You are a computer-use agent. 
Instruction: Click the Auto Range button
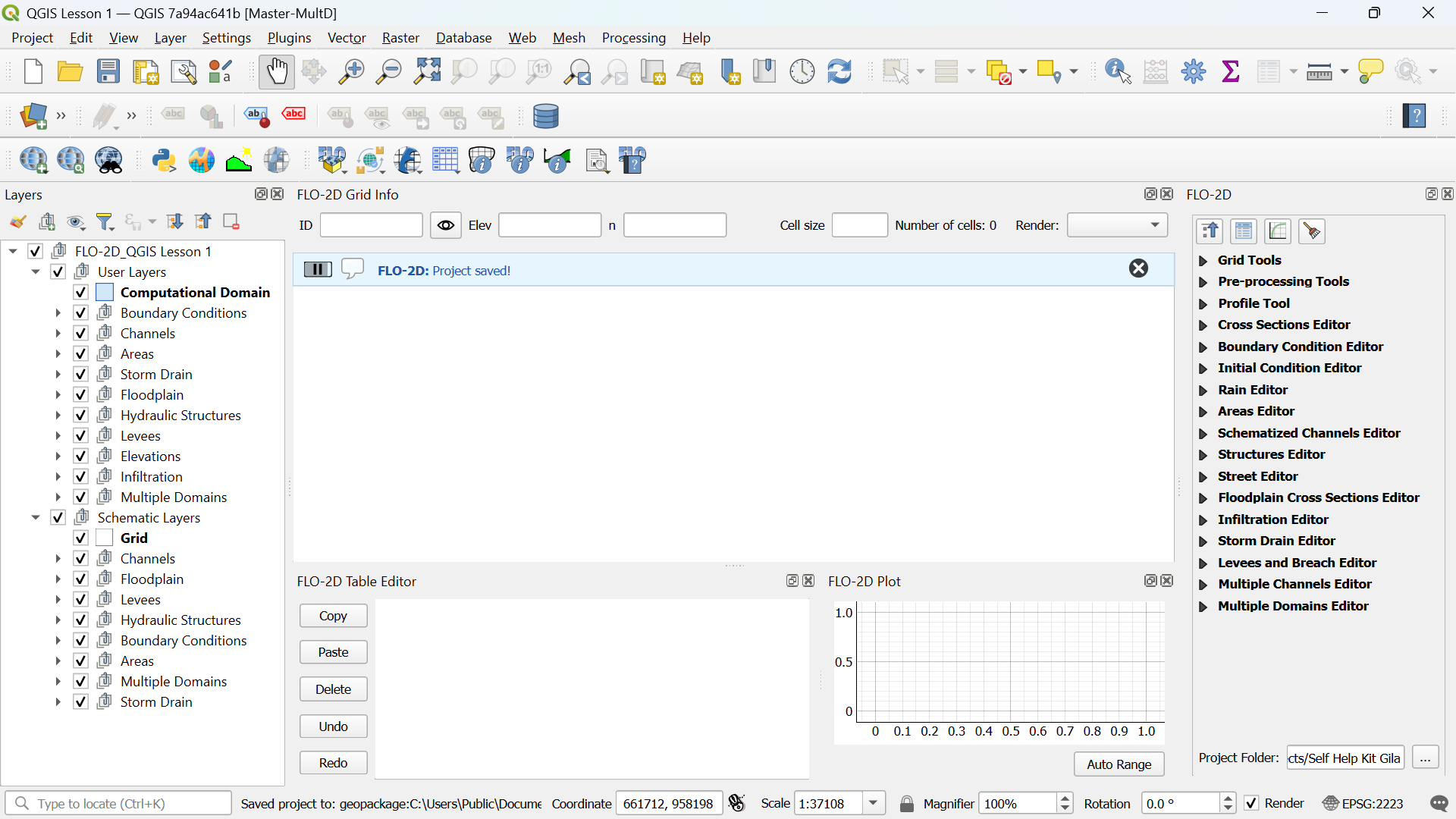pos(1119,764)
